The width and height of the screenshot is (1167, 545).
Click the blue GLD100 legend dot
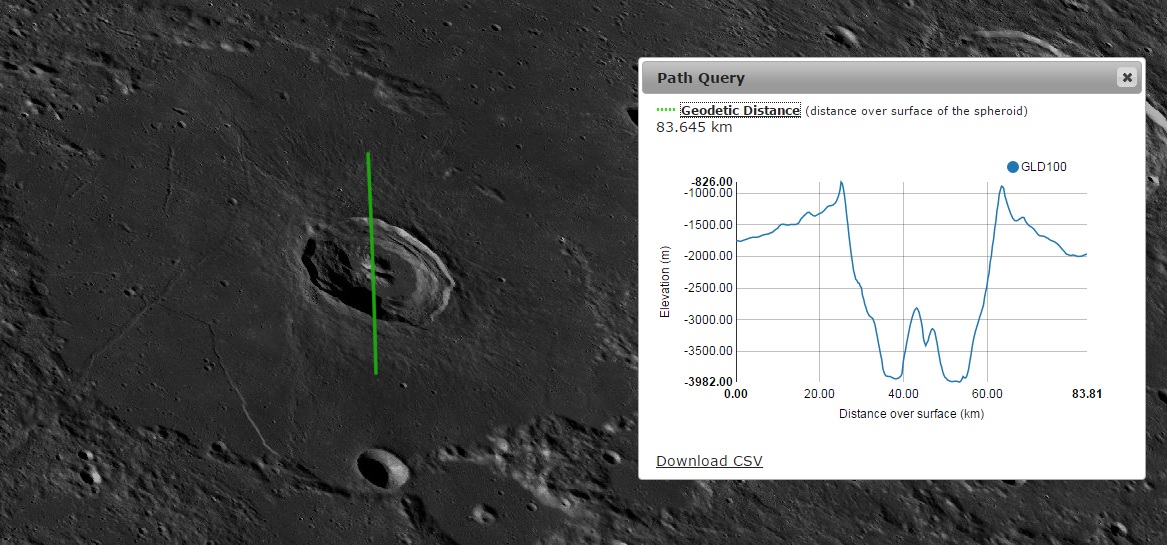click(x=1012, y=167)
